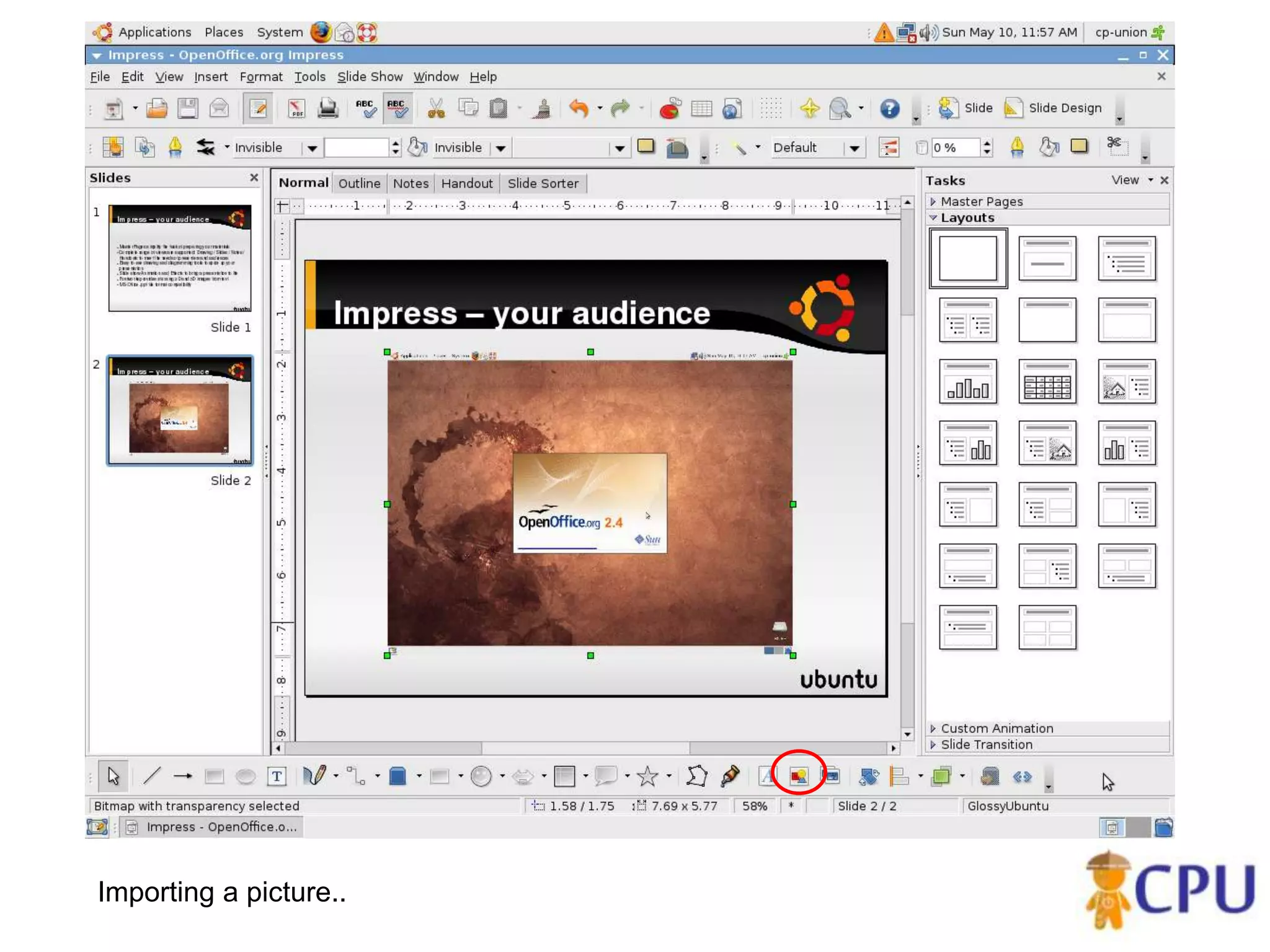Viewport: 1270px width, 952px height.
Task: Click the Print icon in toolbar
Action: click(x=328, y=108)
